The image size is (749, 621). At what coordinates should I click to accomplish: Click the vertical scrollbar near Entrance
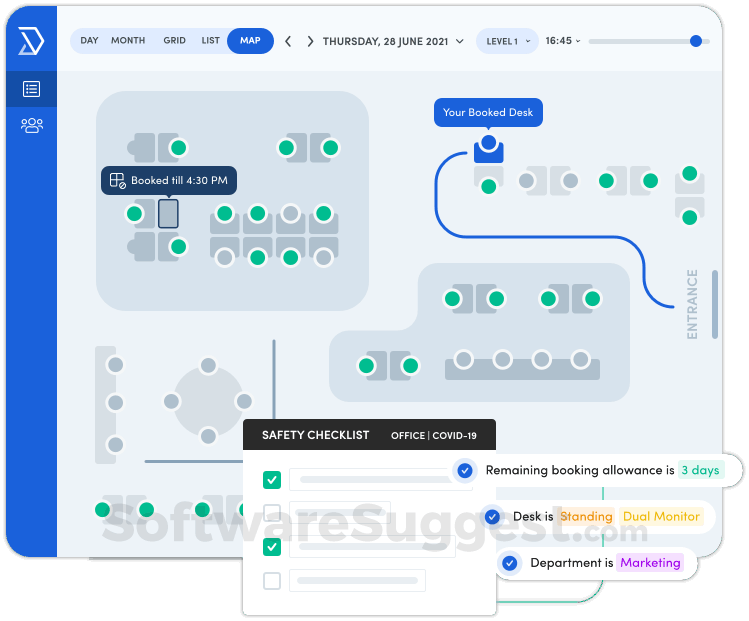pyautogui.click(x=715, y=305)
